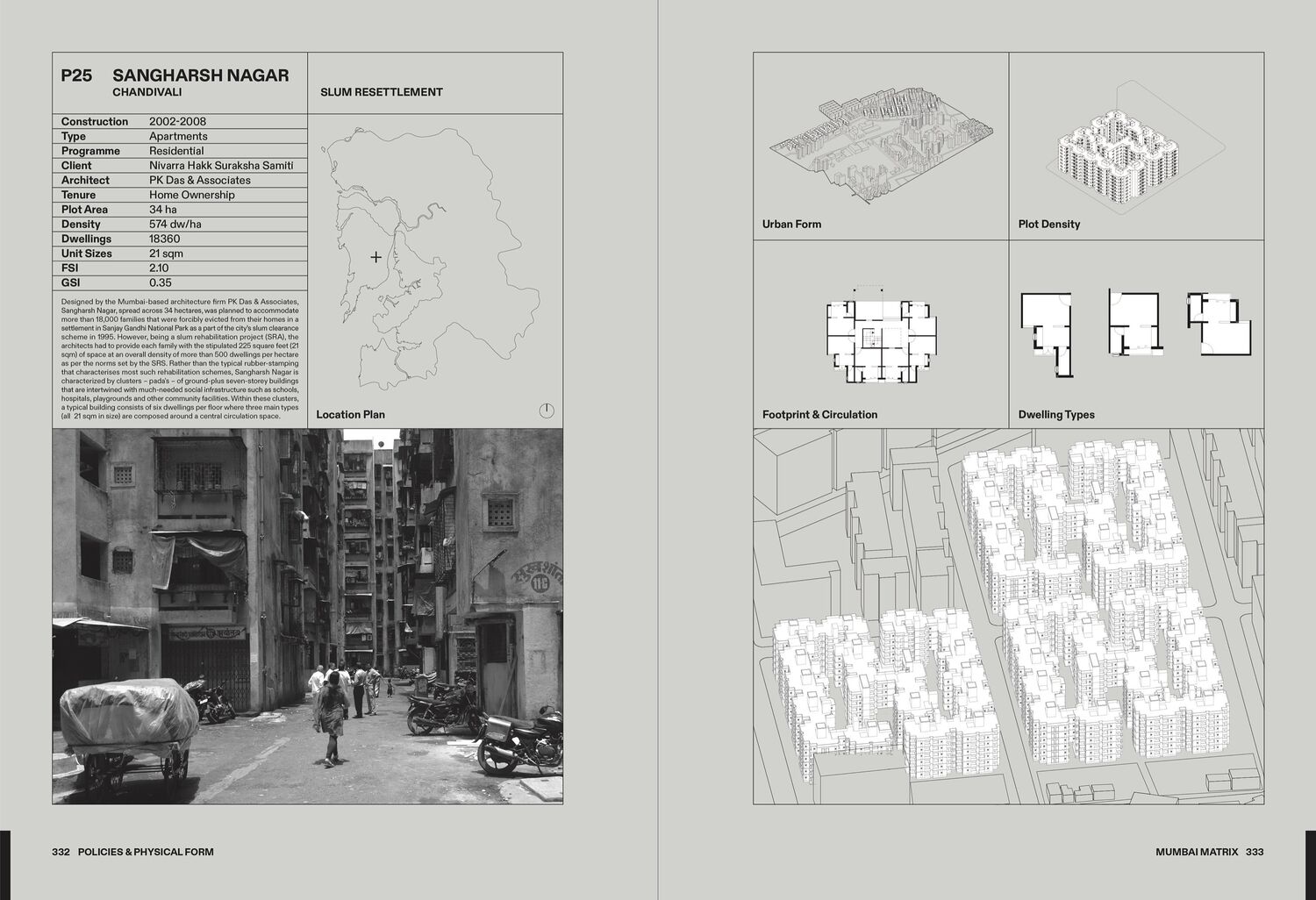
Task: Click the Plot Density caption label
Action: pyautogui.click(x=1048, y=225)
